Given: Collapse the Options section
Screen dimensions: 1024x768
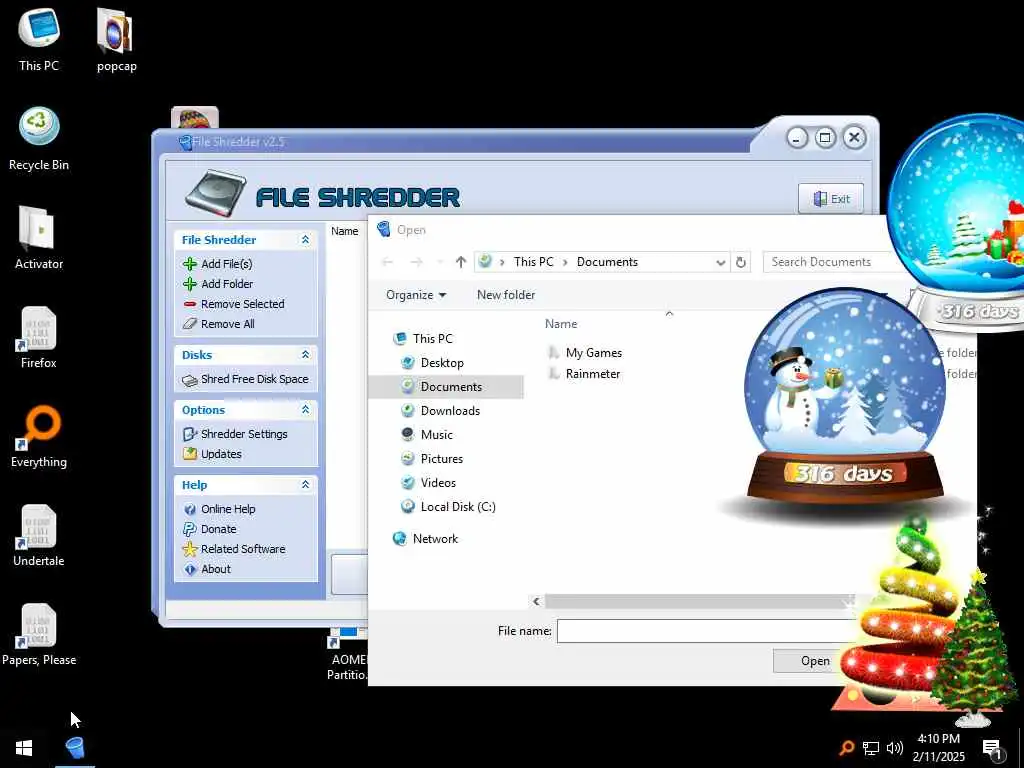Looking at the screenshot, I should [x=305, y=409].
